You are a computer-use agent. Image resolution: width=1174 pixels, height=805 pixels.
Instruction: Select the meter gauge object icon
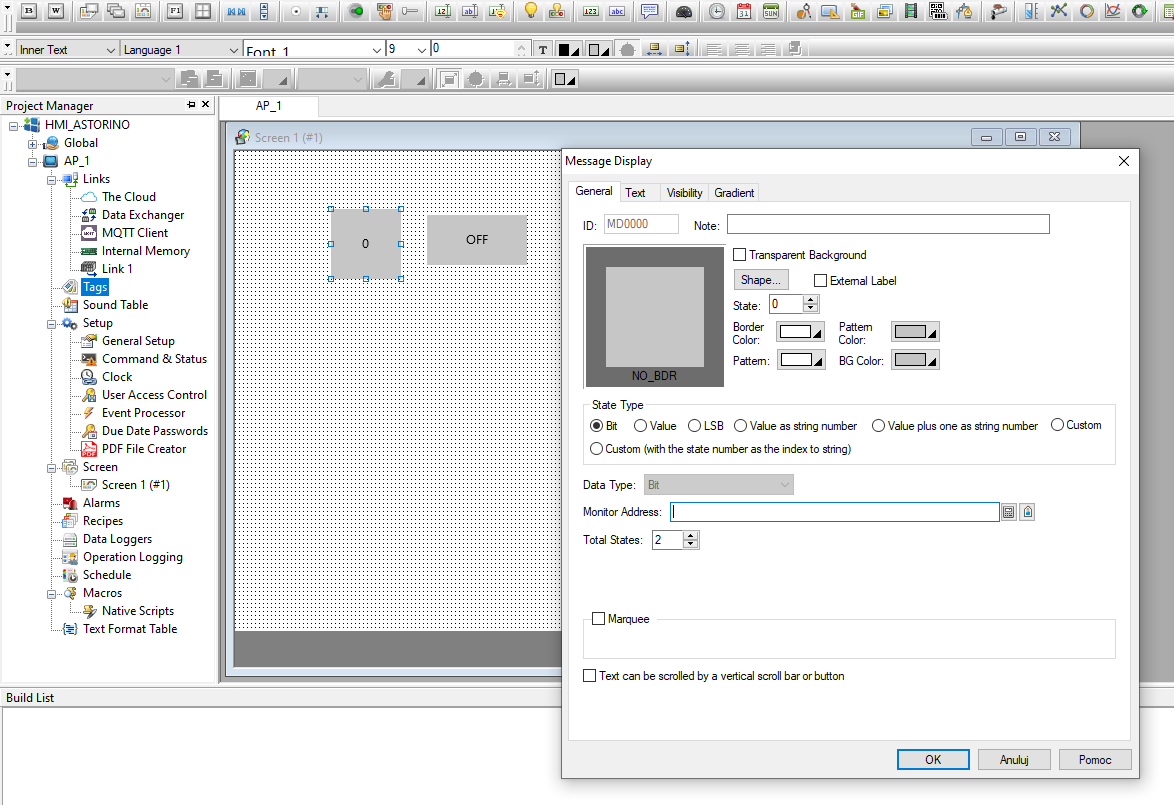pos(684,11)
